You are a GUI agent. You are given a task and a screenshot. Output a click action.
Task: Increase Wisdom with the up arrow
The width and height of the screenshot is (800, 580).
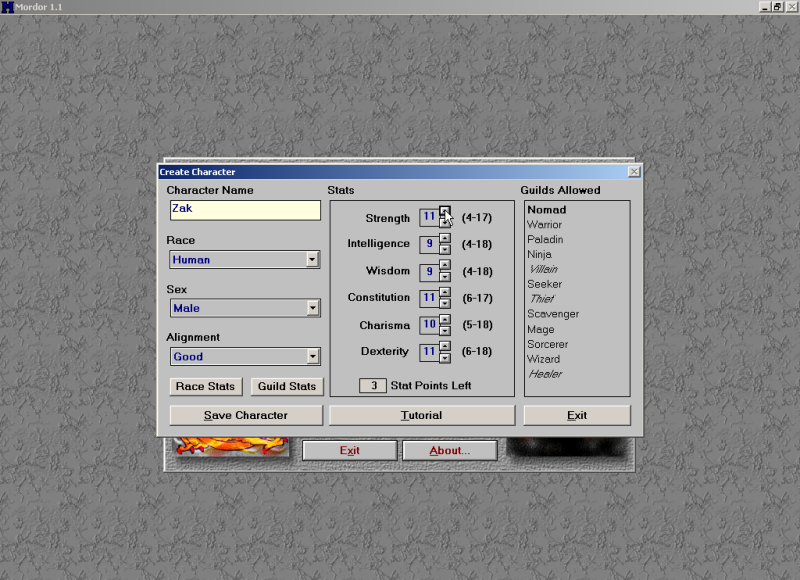[445, 265]
